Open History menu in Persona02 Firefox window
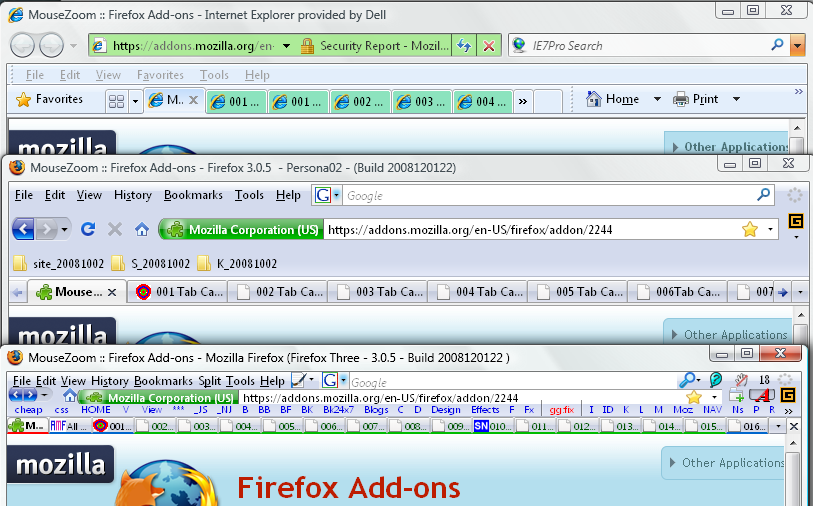Viewport: 813px width, 506px height. [x=133, y=195]
